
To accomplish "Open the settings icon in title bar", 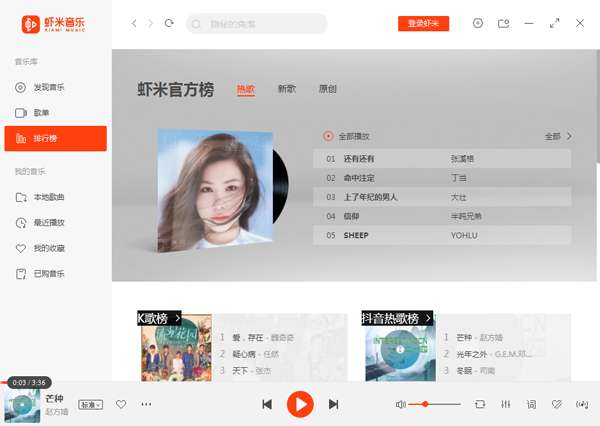I will click(x=478, y=23).
